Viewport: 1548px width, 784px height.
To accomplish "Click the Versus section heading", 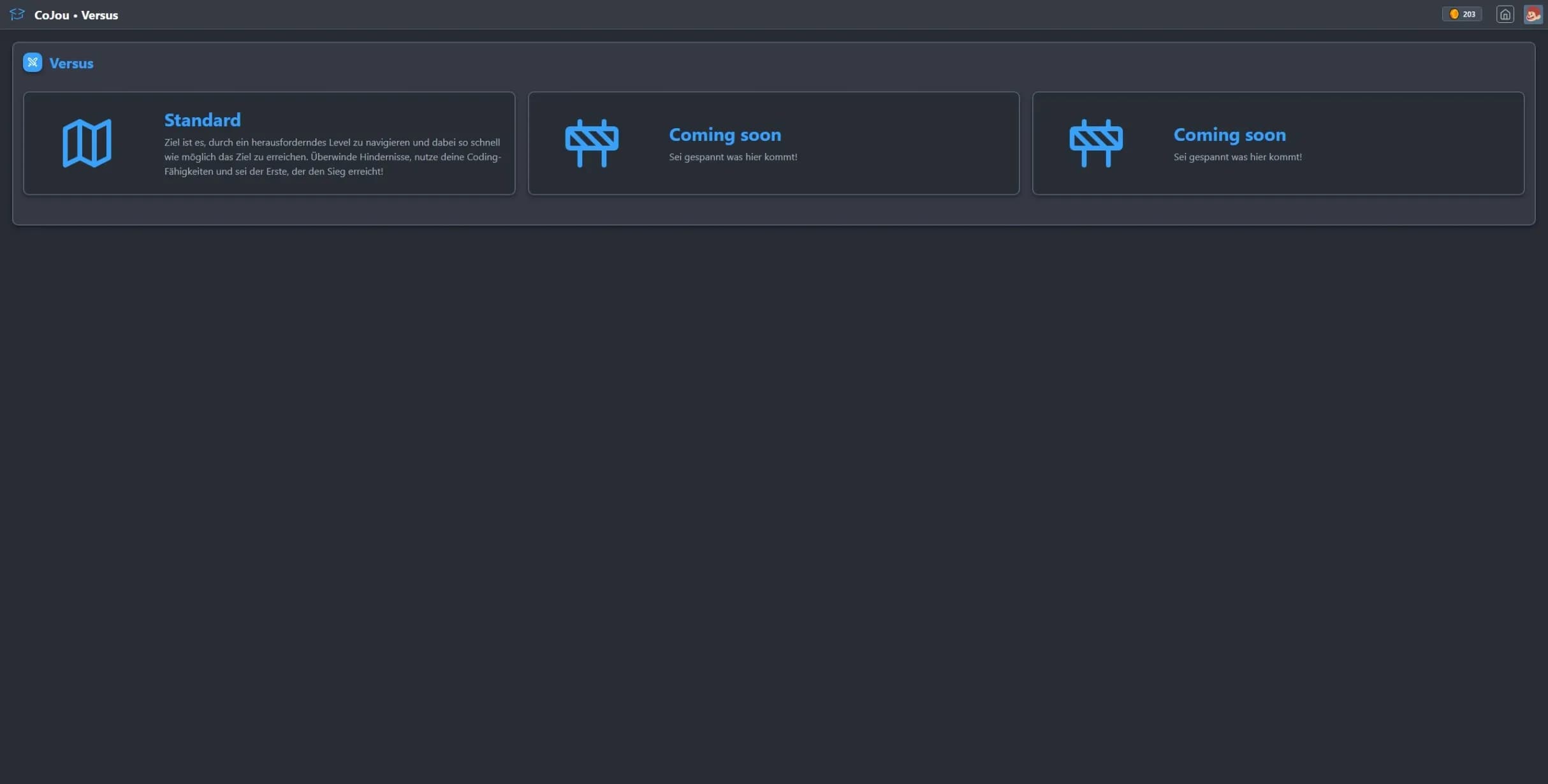I will pos(71,63).
